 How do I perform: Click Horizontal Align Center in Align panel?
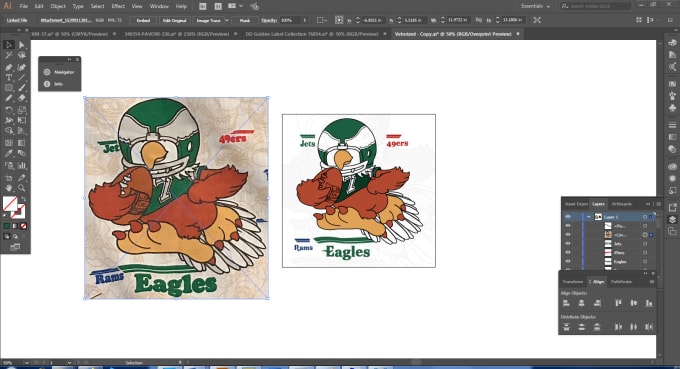pos(582,303)
